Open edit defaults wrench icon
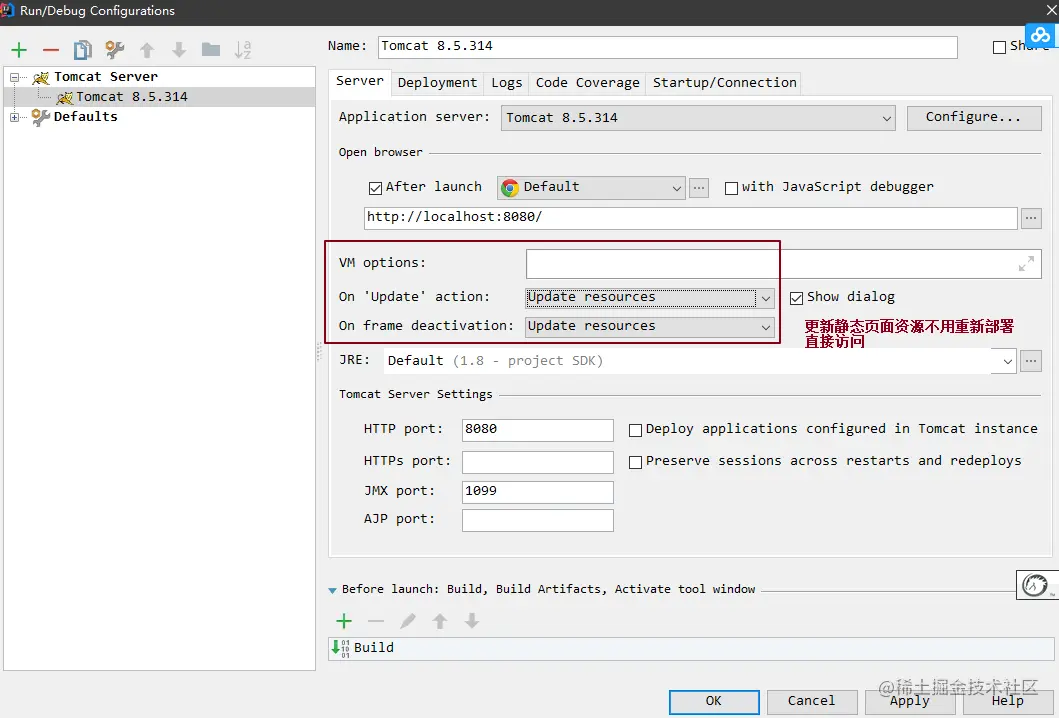This screenshot has width=1059, height=718. click(115, 49)
